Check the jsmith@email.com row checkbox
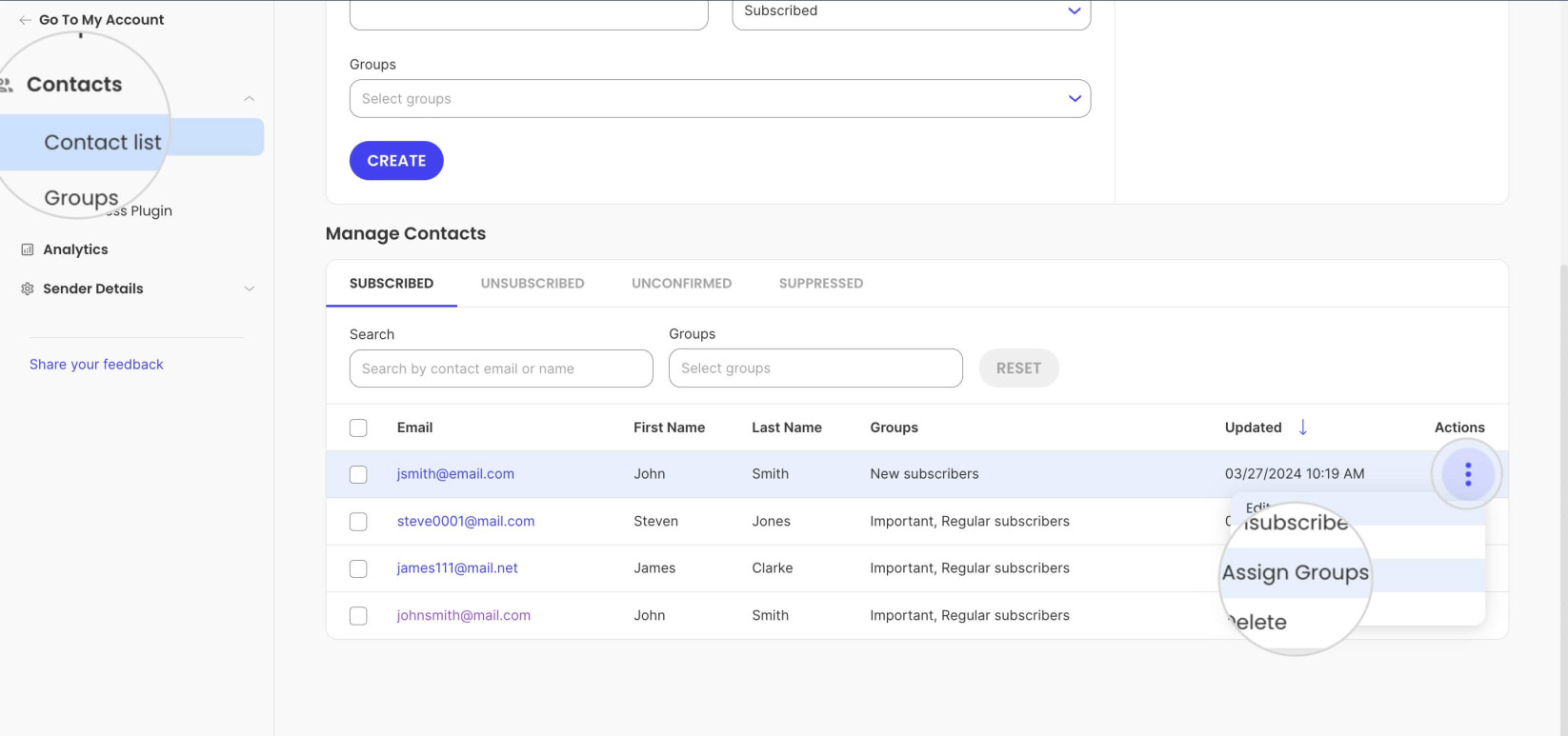Screen dimensions: 1568x736 pyautogui.click(x=358, y=474)
